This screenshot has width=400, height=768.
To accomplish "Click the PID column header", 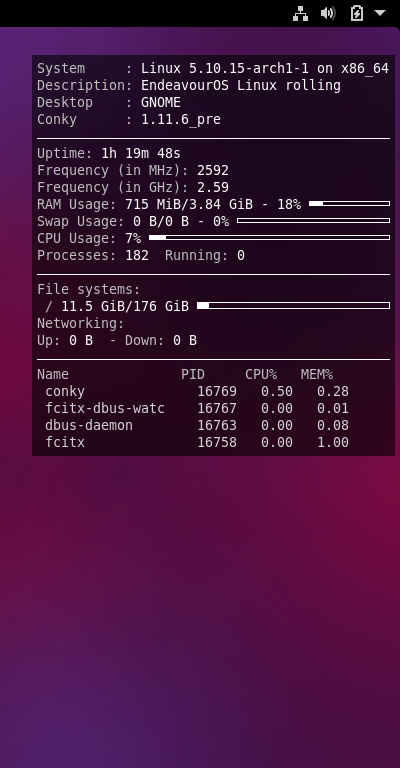I will coord(193,374).
